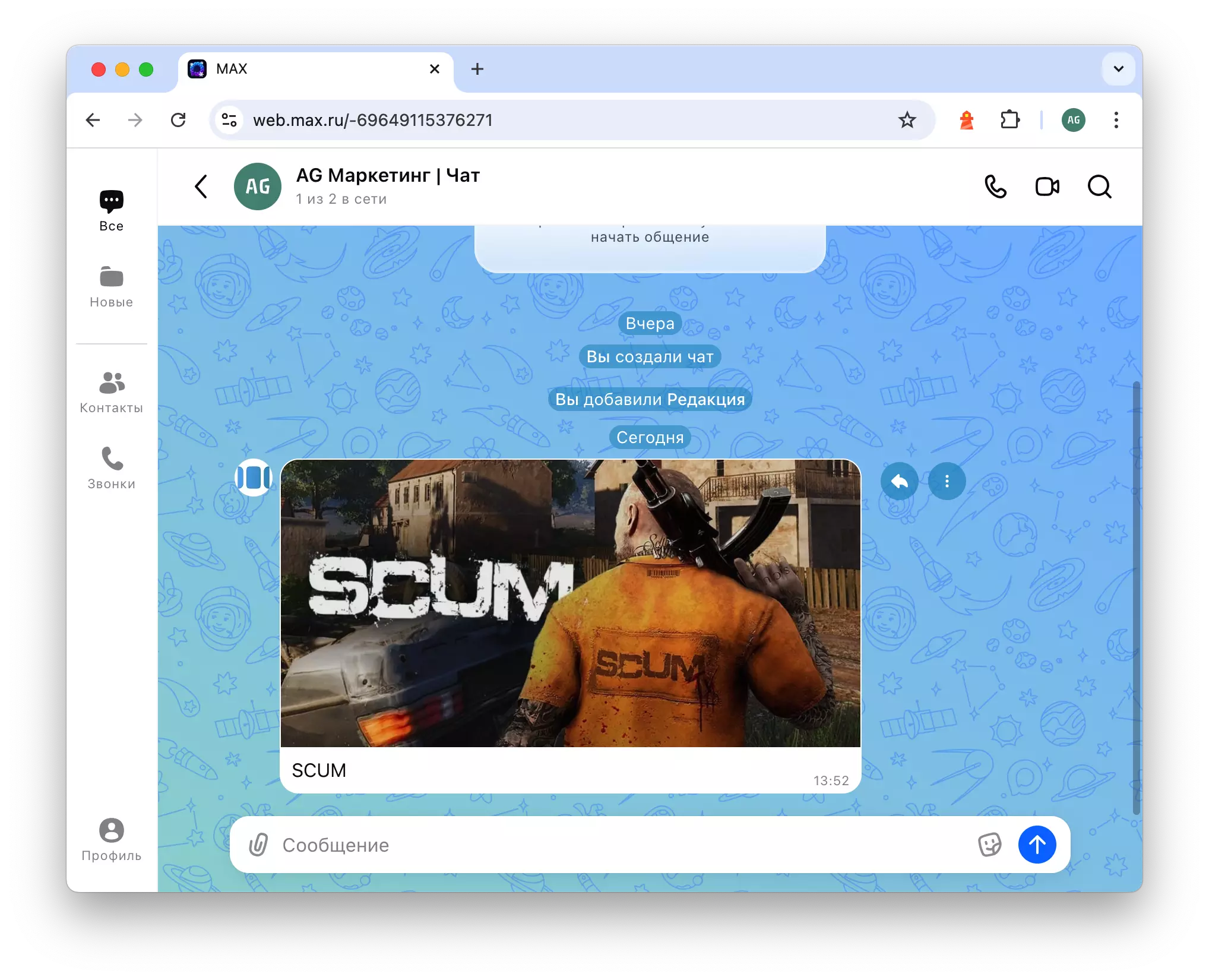The height and width of the screenshot is (980, 1209).
Task: Click browser forward arrow
Action: pos(135,120)
